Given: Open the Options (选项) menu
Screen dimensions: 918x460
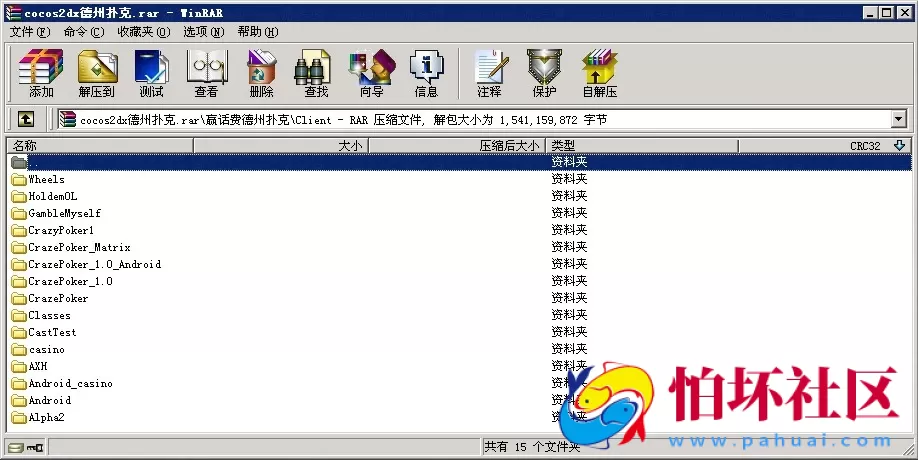Looking at the screenshot, I should click(204, 32).
